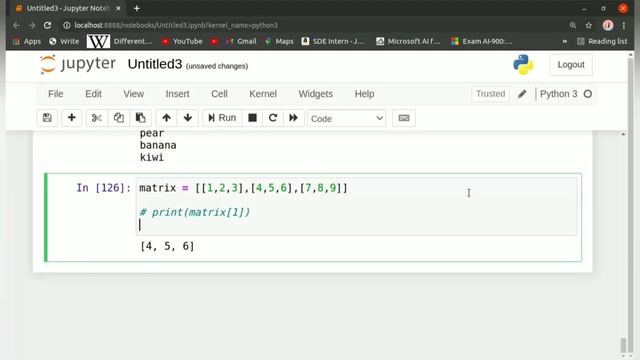Open the Edit menu
Screen dimensions: 640x360
coord(93,94)
